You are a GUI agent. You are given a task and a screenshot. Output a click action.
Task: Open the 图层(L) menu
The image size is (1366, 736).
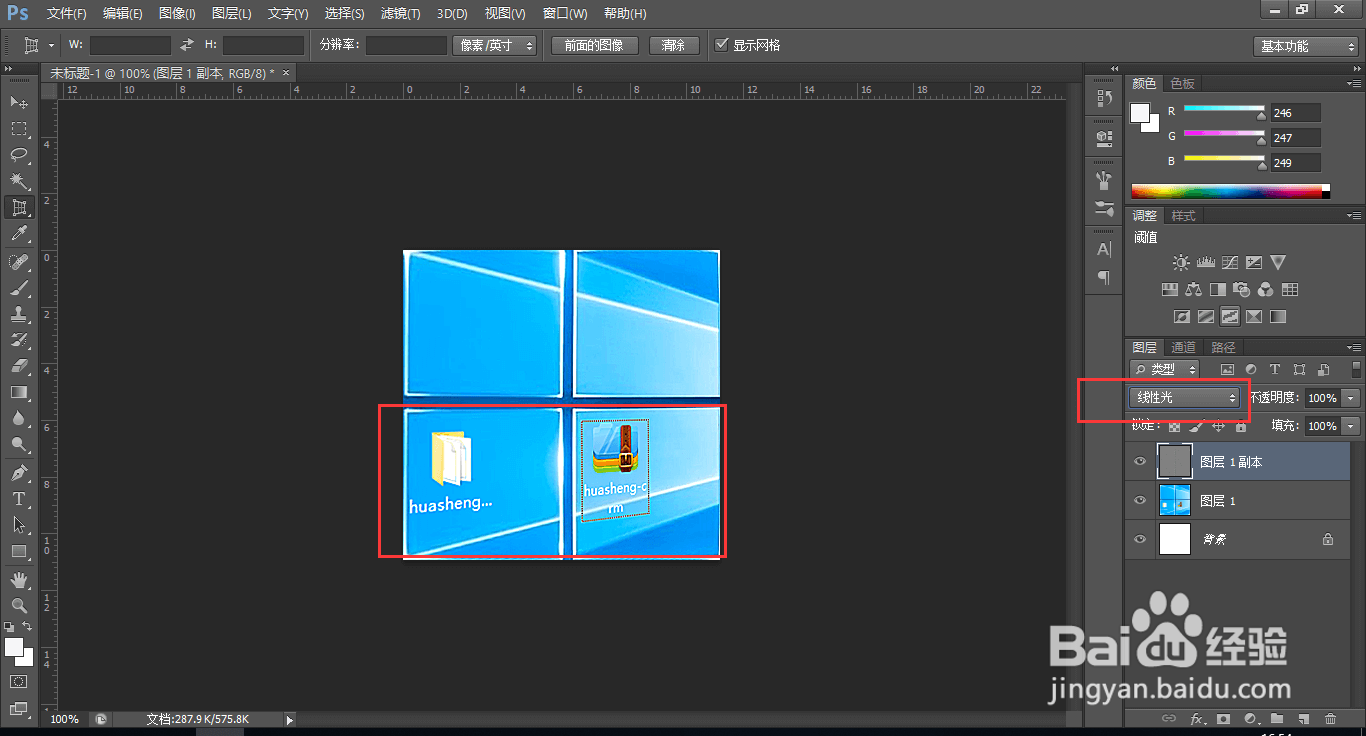tap(231, 14)
